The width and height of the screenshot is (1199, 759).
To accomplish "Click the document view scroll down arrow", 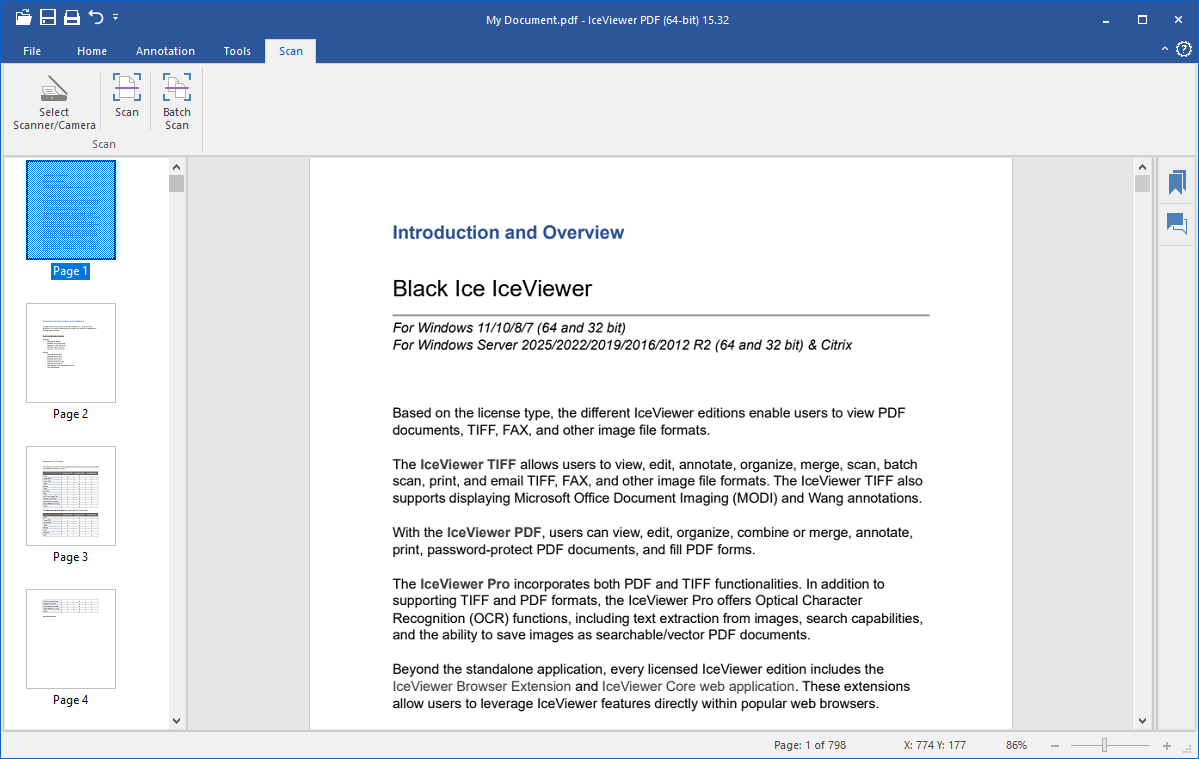I will [1142, 720].
